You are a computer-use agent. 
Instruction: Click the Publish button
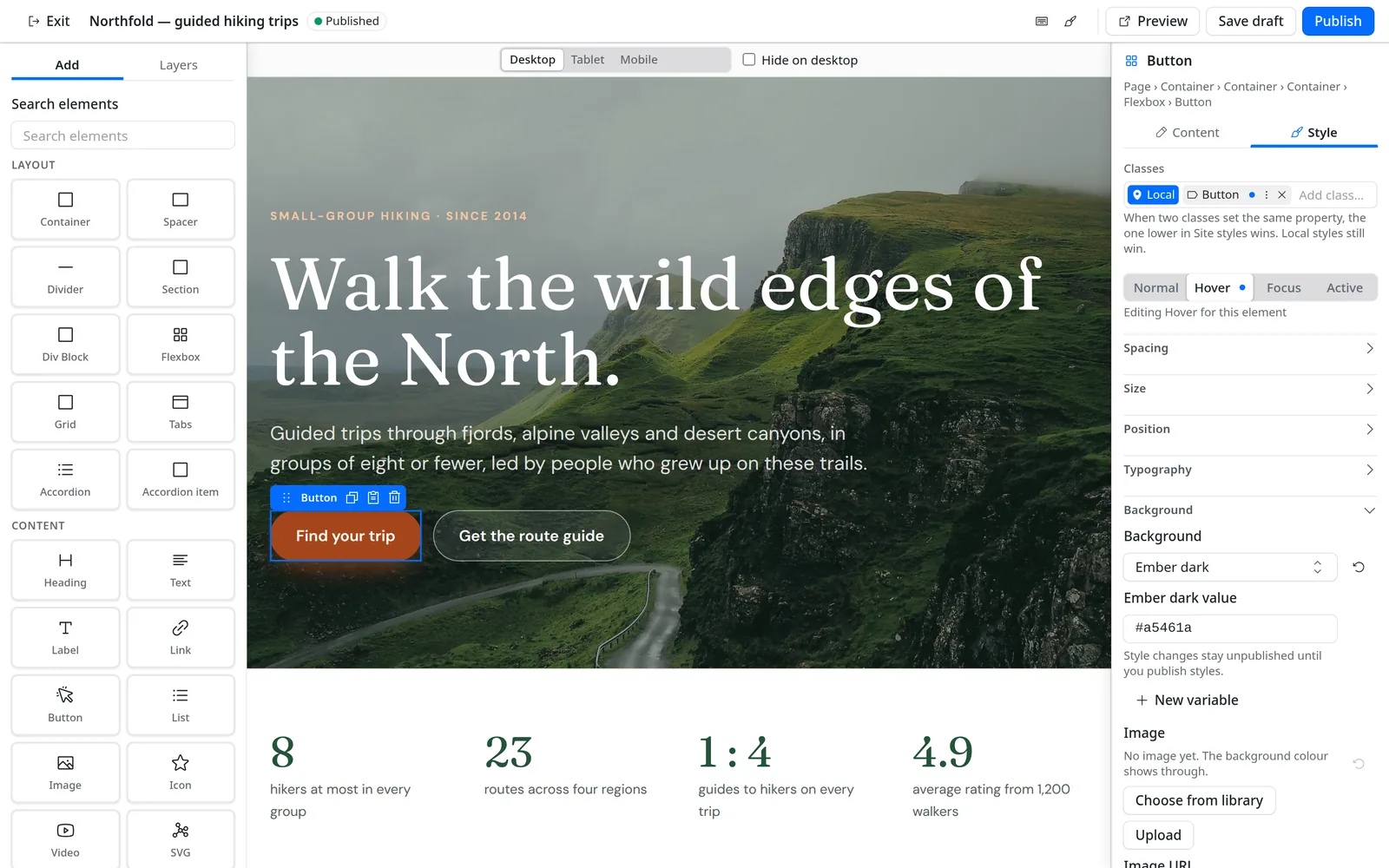pos(1337,21)
